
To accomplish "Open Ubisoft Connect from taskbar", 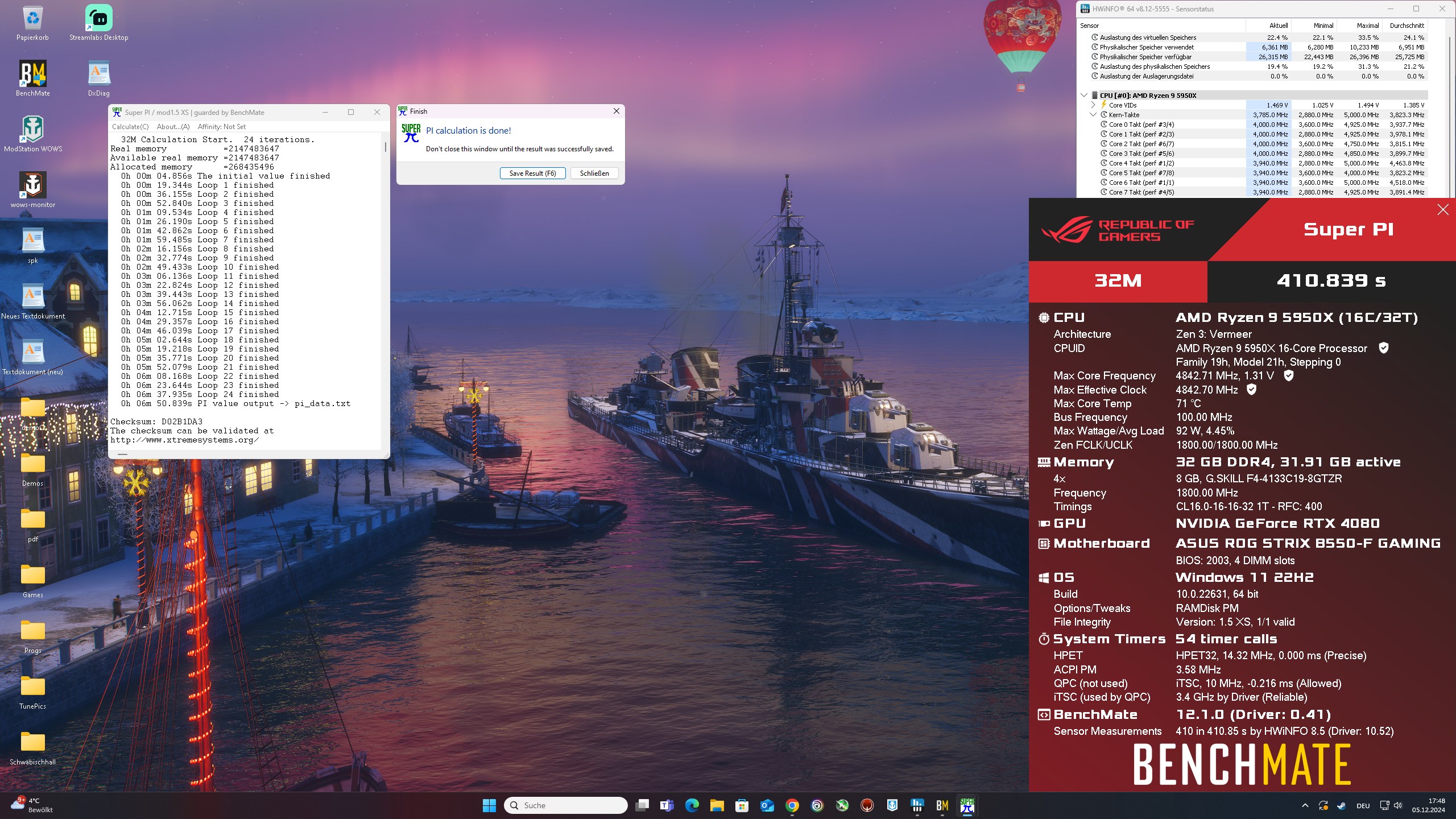I will 817,805.
